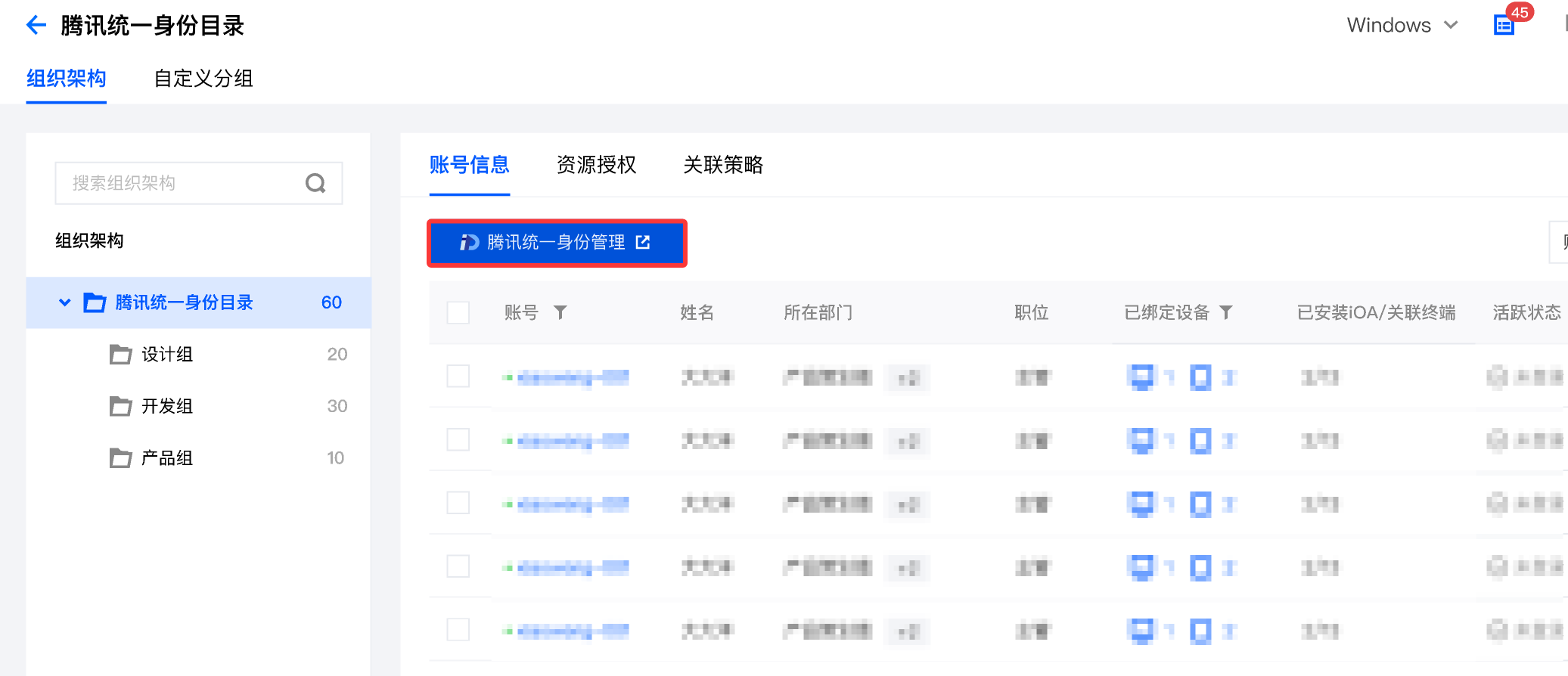Go back using the blue arrow
Image resolution: width=1568 pixels, height=676 pixels.
(36, 26)
